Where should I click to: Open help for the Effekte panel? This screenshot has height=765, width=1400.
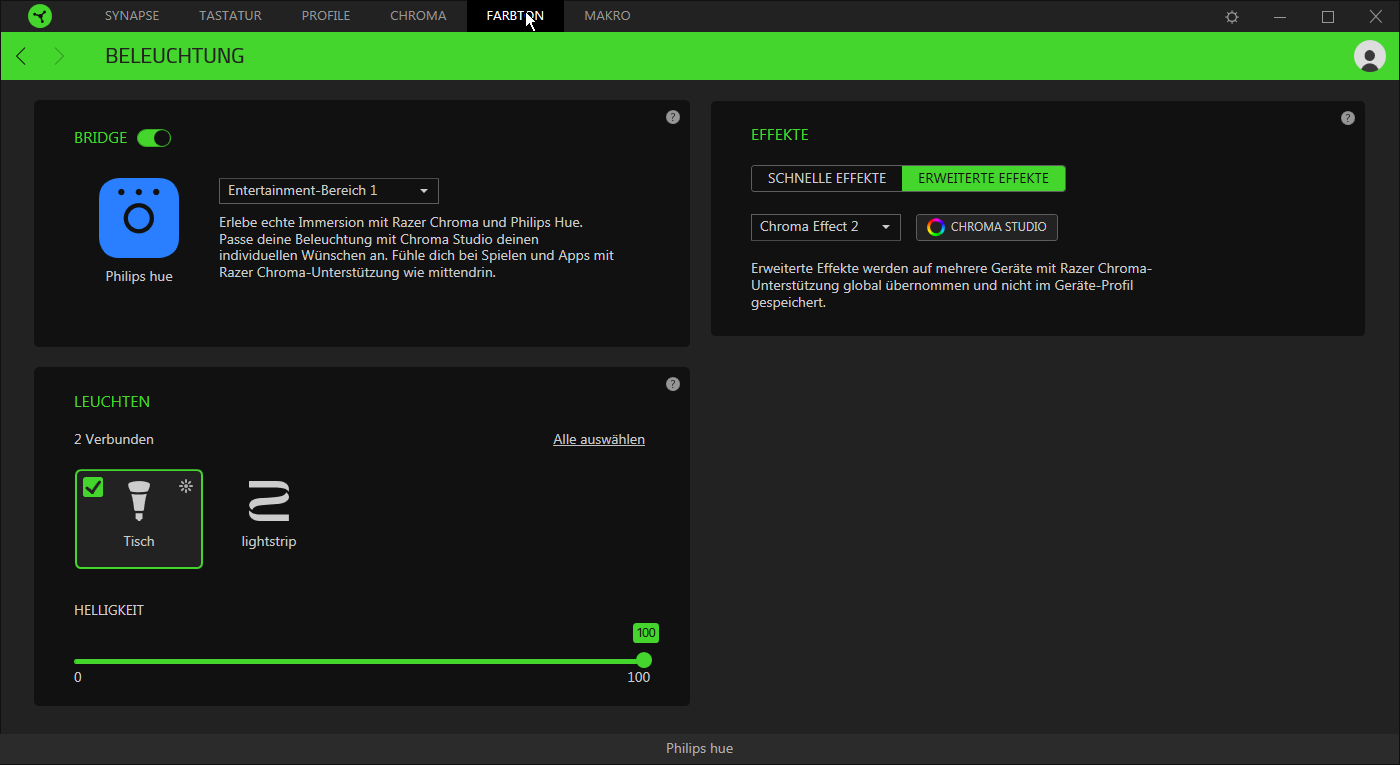(x=1347, y=118)
